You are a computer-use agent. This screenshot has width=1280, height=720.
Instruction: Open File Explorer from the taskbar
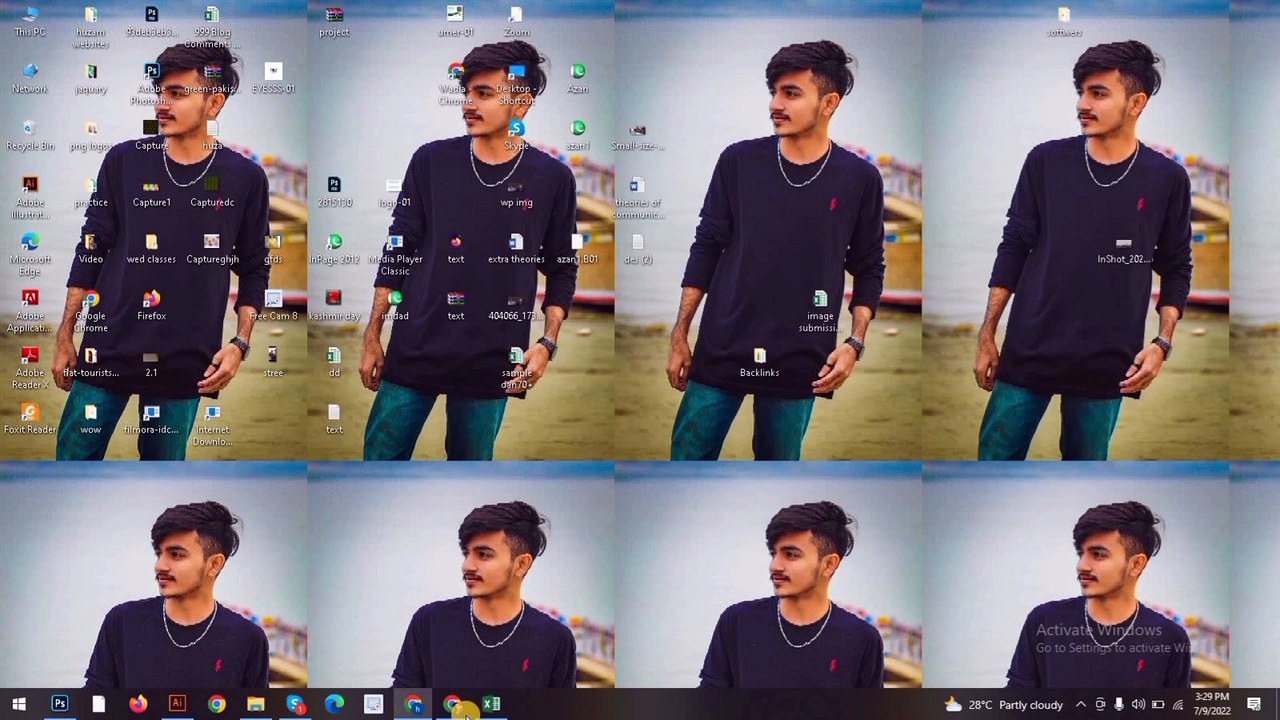pyautogui.click(x=256, y=704)
